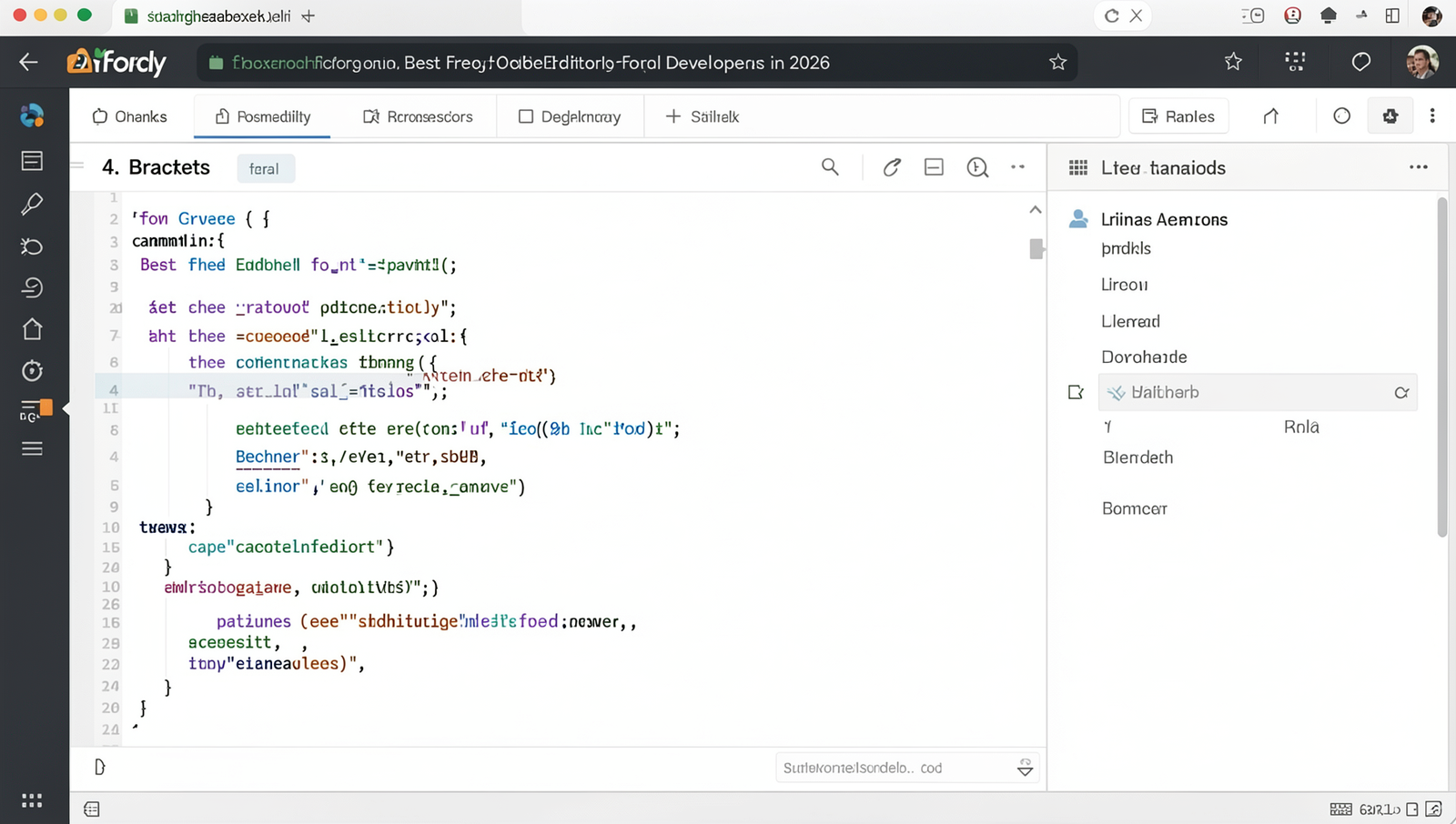Click the handle left of 4. Brackets

click(78, 166)
